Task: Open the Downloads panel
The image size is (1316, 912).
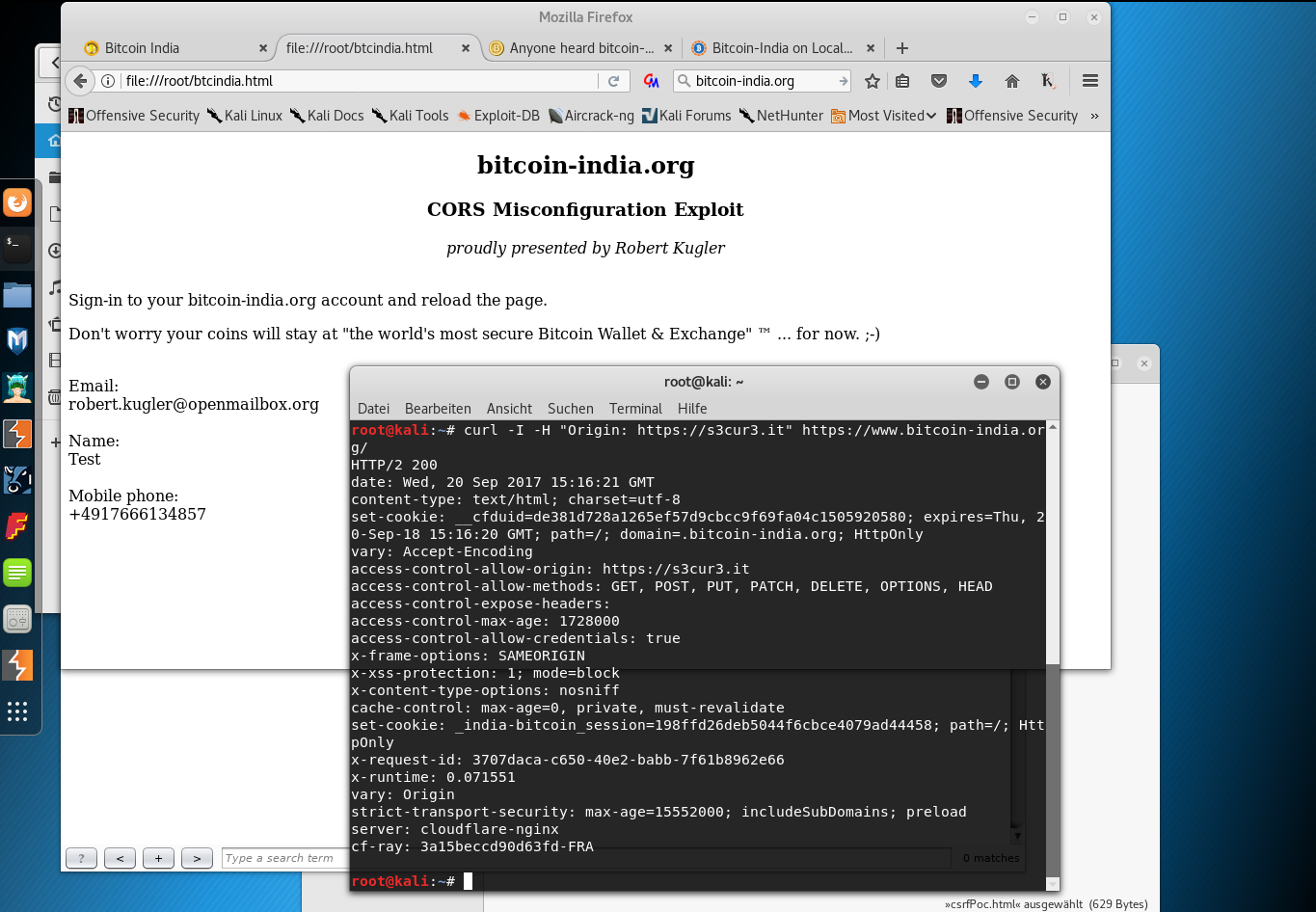Action: (976, 81)
